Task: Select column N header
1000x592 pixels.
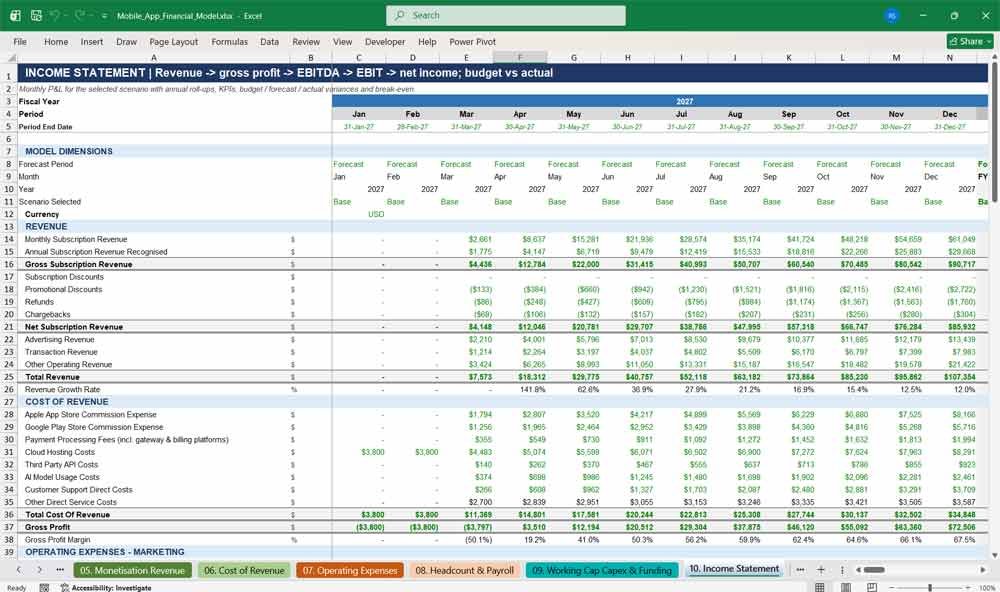Action: (950, 57)
